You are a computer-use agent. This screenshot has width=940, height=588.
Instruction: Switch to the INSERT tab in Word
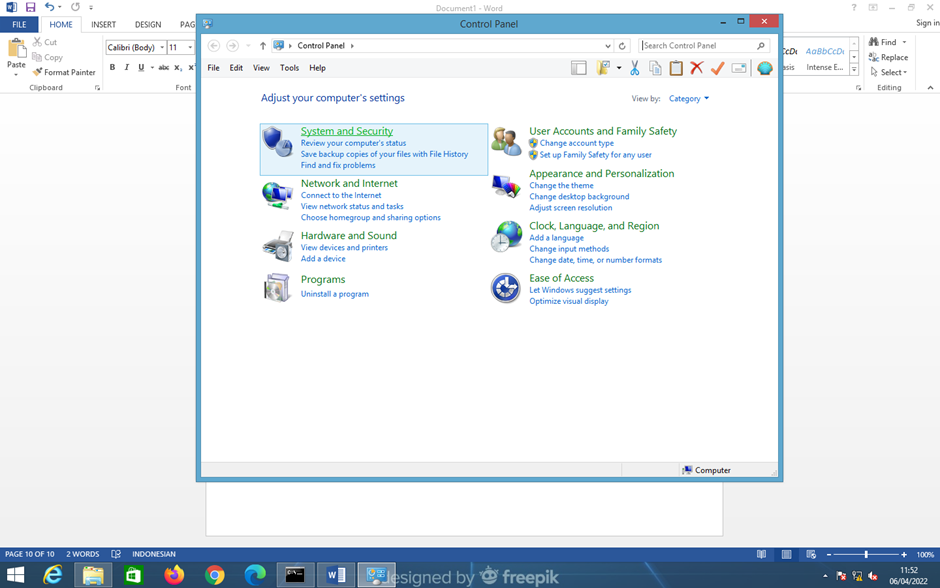[x=103, y=25]
